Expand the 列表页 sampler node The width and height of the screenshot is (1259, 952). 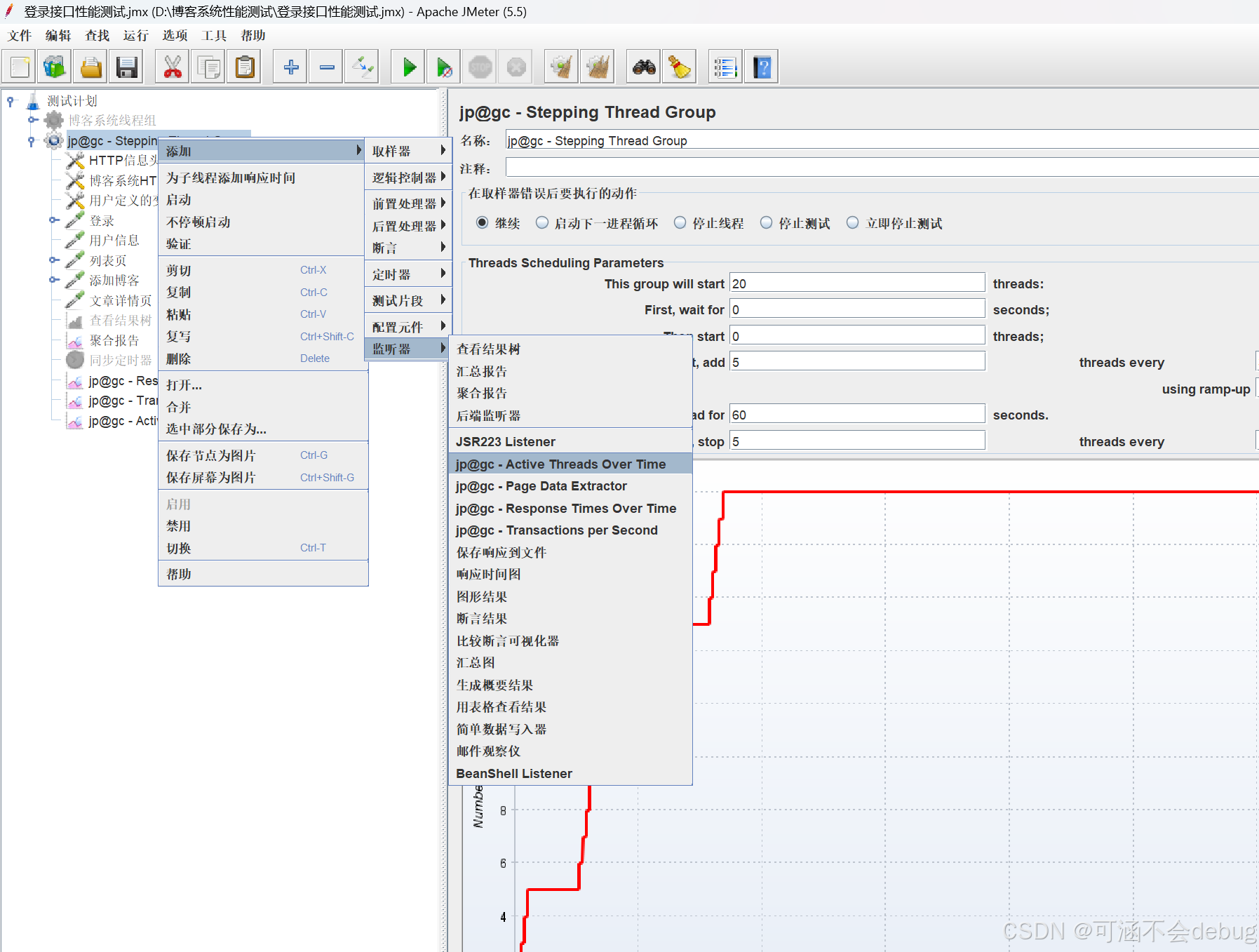click(54, 260)
